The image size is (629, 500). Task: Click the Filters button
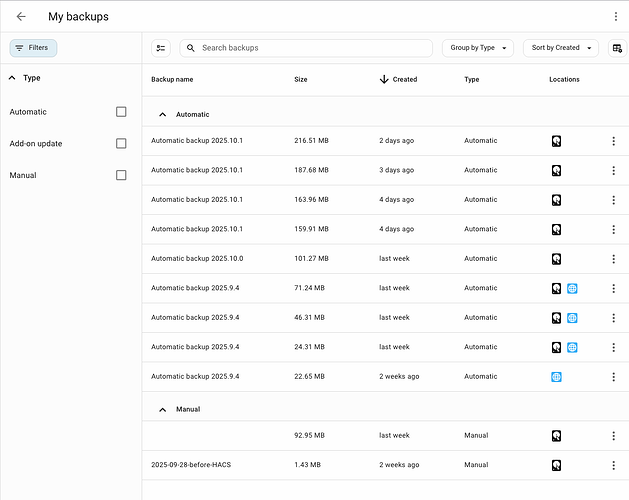[33, 48]
